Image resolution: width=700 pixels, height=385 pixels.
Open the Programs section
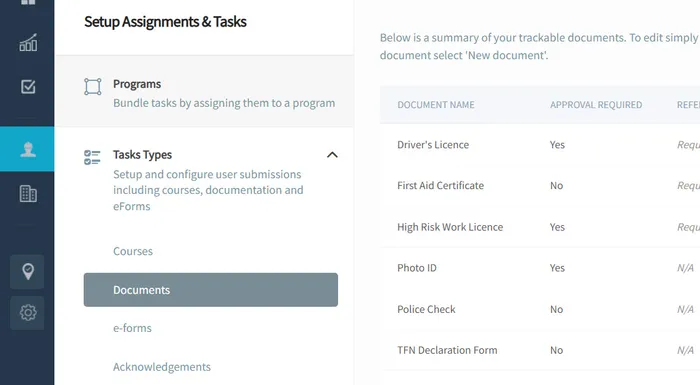point(204,92)
